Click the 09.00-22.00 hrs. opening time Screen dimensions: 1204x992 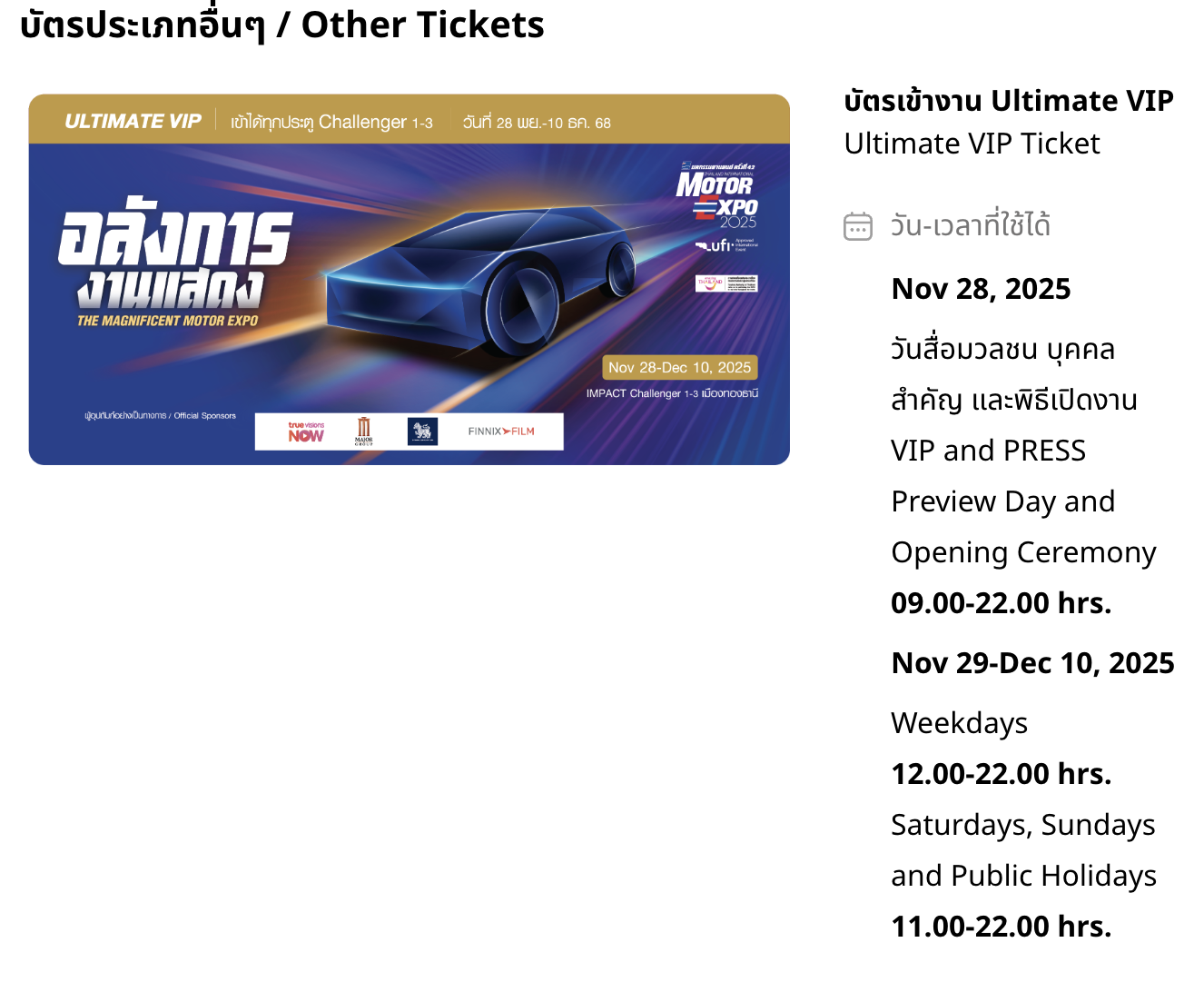pos(1001,603)
